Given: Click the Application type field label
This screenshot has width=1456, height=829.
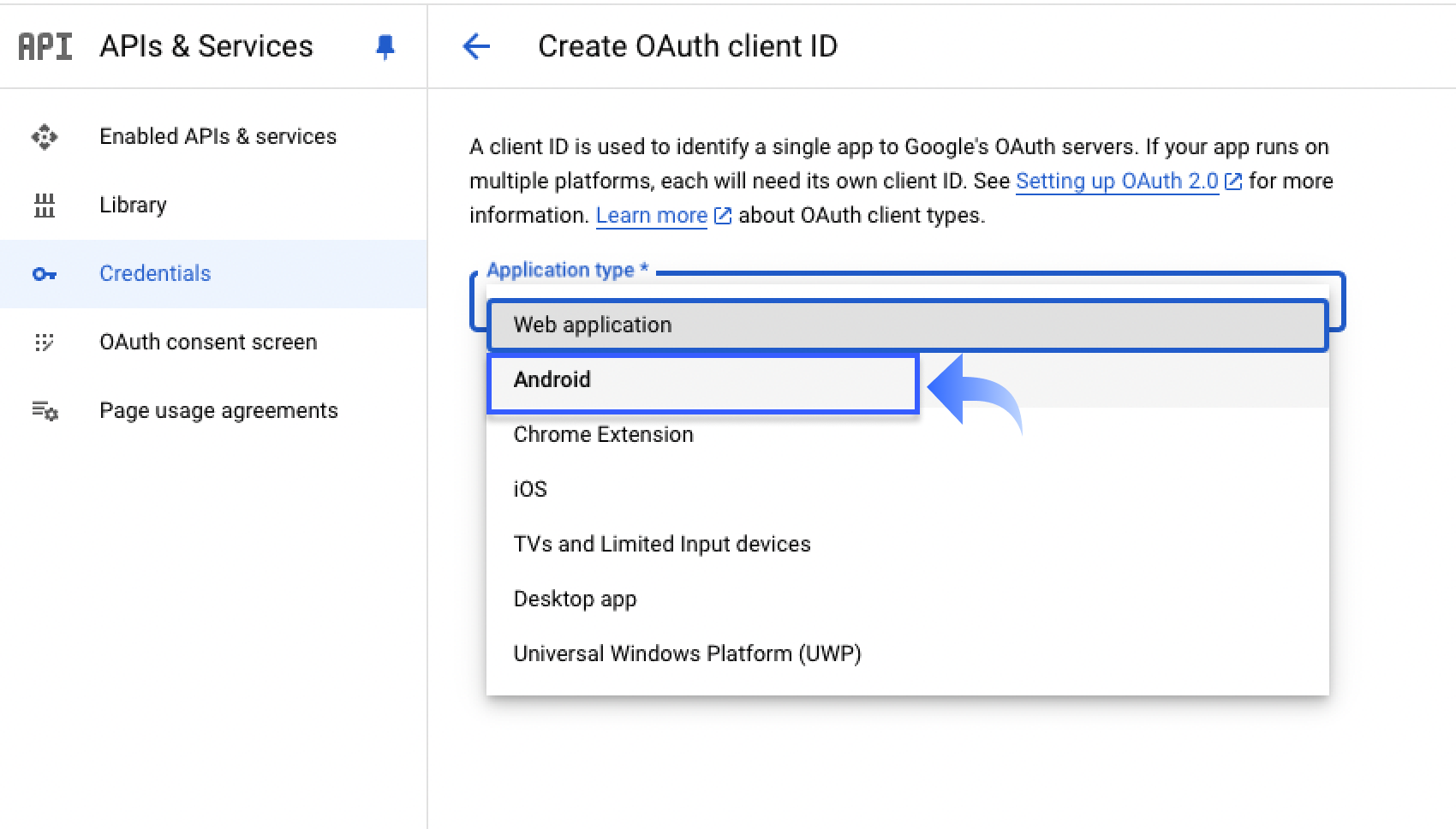Looking at the screenshot, I should pyautogui.click(x=568, y=271).
